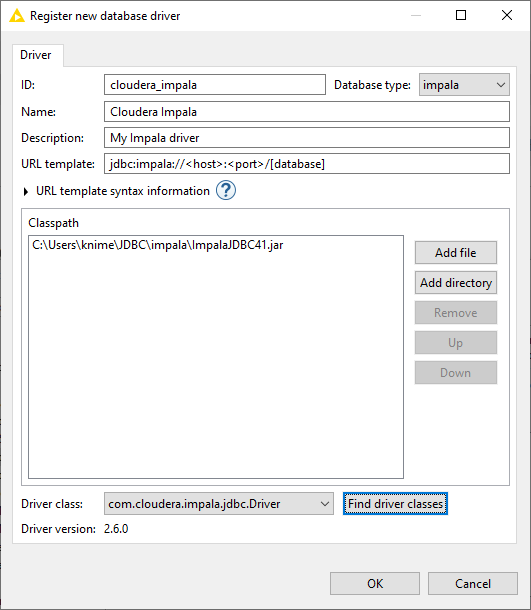Open the Driver class dropdown
This screenshot has height=610, width=531.
click(219, 504)
